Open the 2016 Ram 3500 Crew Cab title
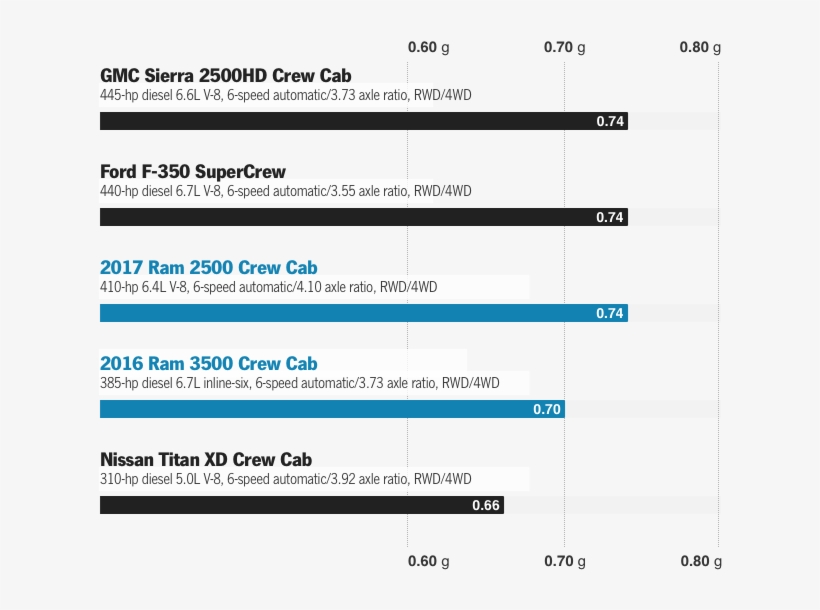 click(209, 364)
